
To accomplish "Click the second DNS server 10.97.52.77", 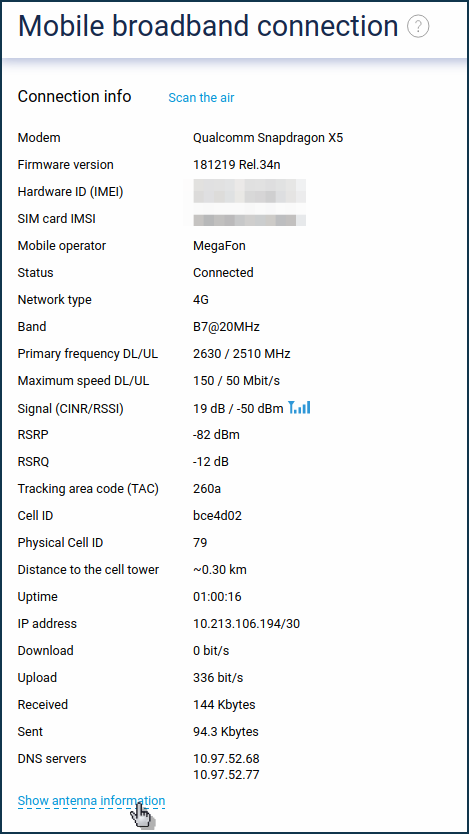I will 226,774.
